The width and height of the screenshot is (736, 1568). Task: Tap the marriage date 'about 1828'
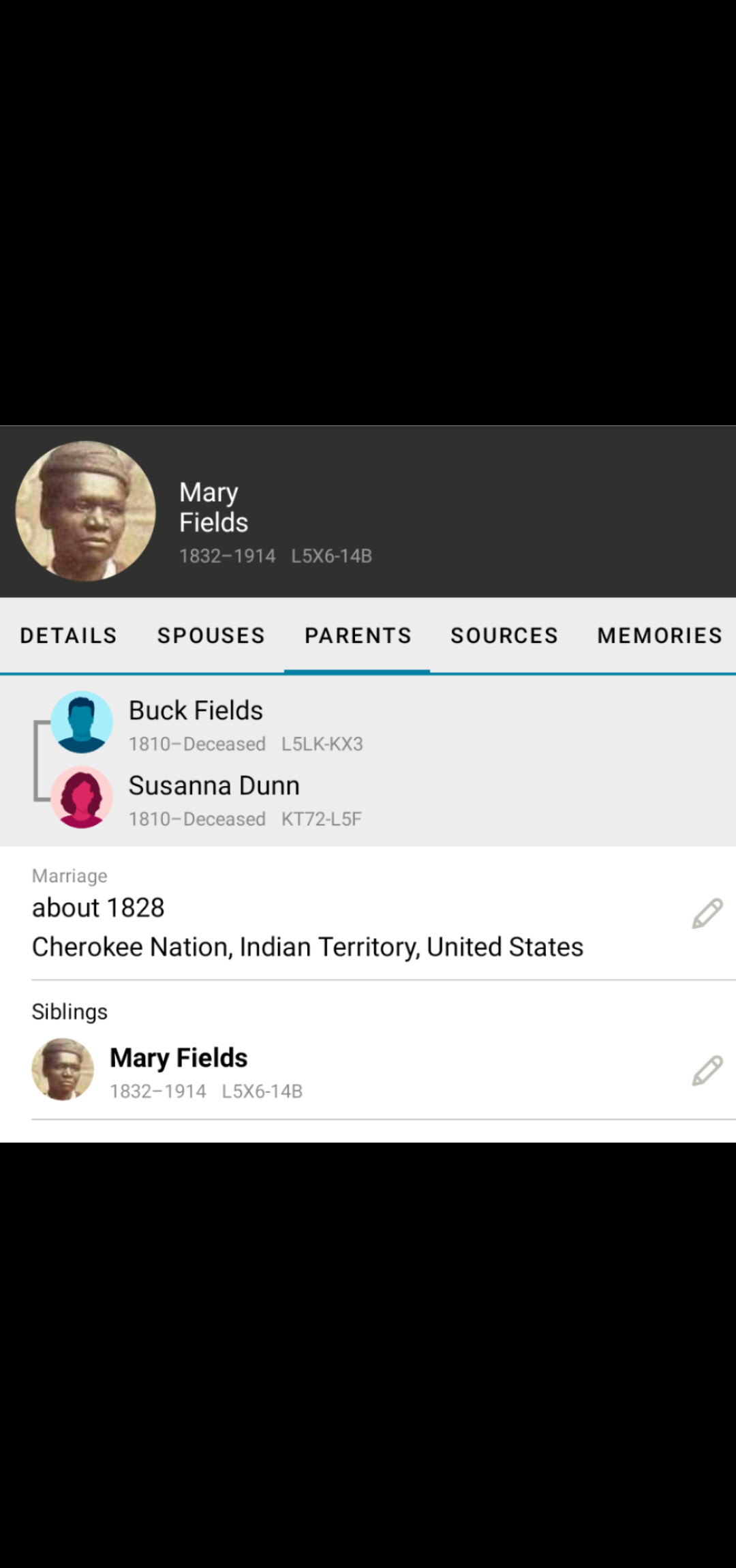click(98, 907)
